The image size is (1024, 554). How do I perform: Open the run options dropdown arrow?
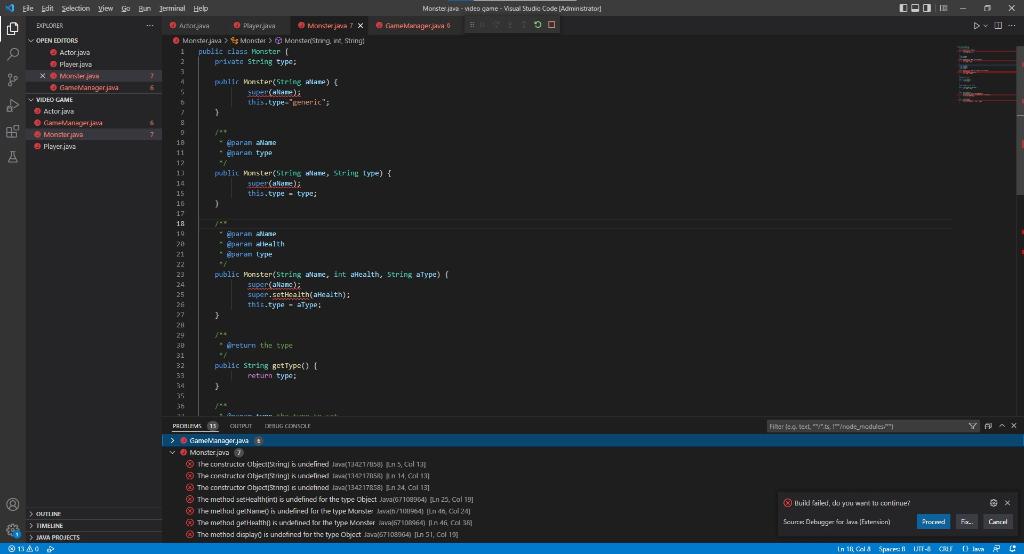pyautogui.click(x=985, y=25)
